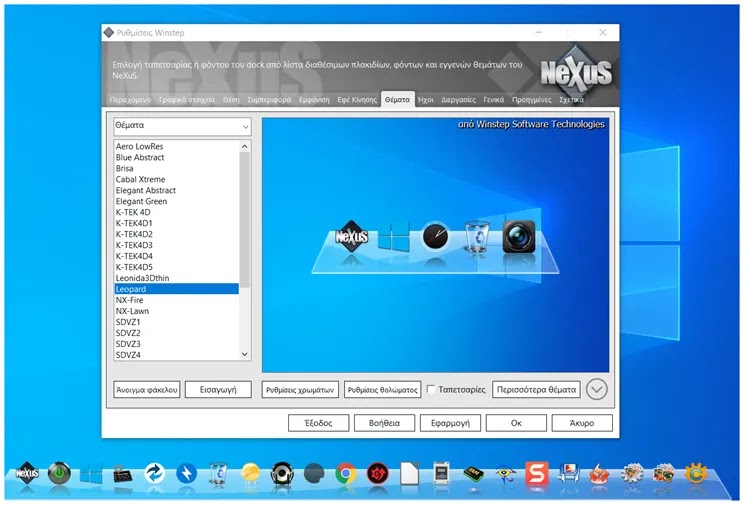Switch to the Περιεχόμενο tab
The height and width of the screenshot is (505, 744).
pos(130,100)
